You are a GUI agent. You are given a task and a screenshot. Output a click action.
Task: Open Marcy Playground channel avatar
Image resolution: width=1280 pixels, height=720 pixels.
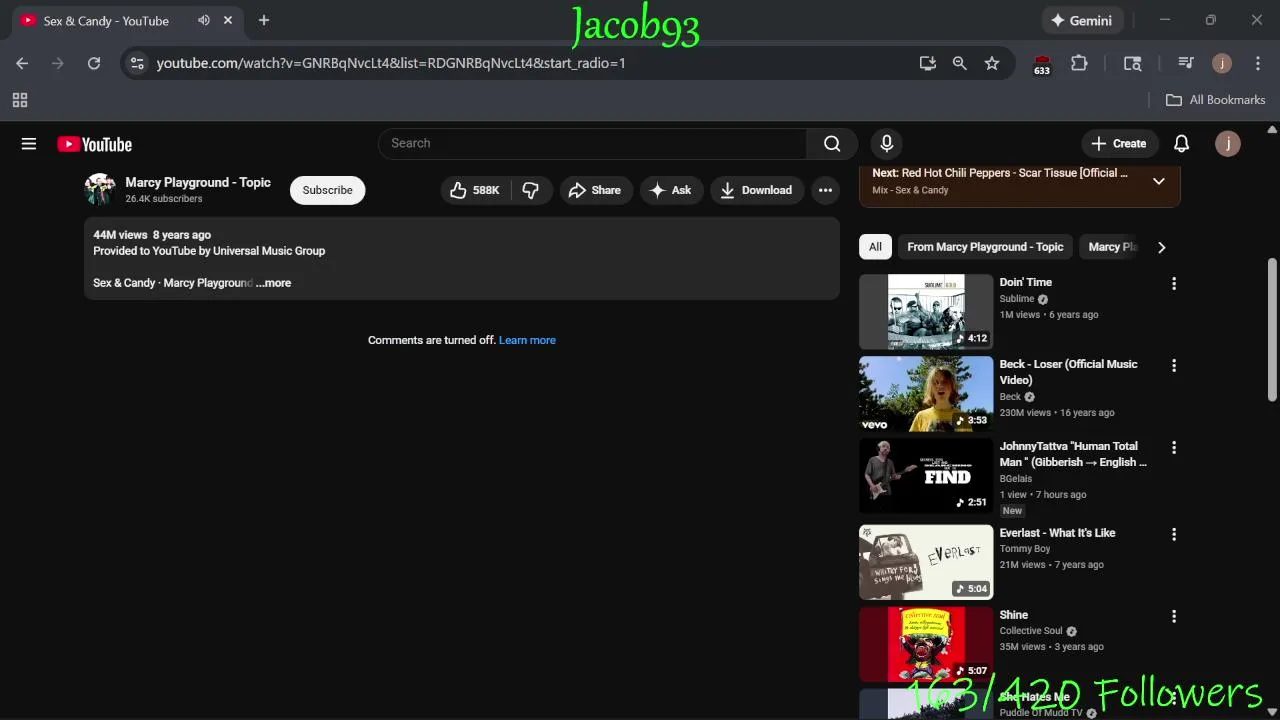pyautogui.click(x=100, y=190)
